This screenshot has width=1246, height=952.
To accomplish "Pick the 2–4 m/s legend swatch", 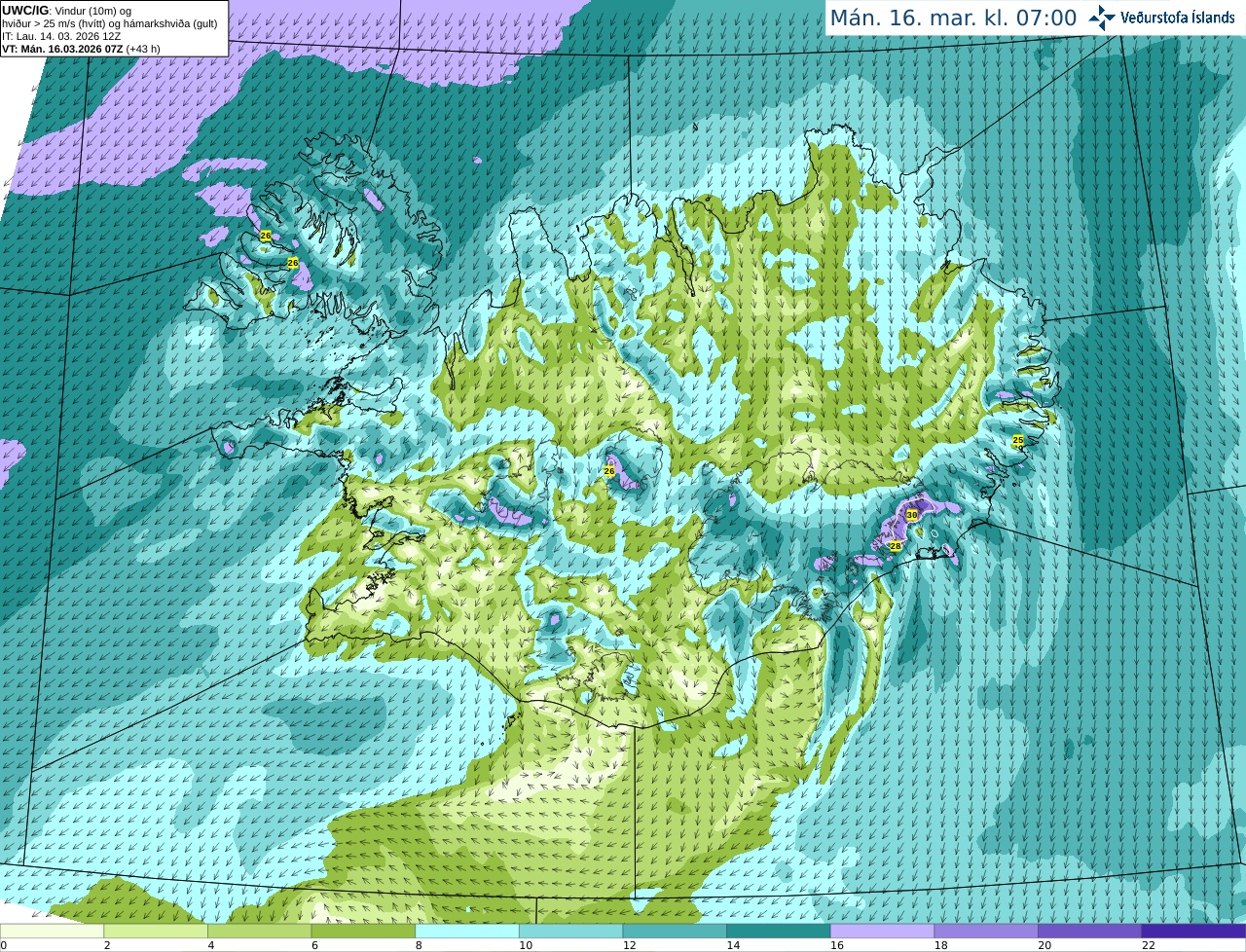I will pos(156,931).
